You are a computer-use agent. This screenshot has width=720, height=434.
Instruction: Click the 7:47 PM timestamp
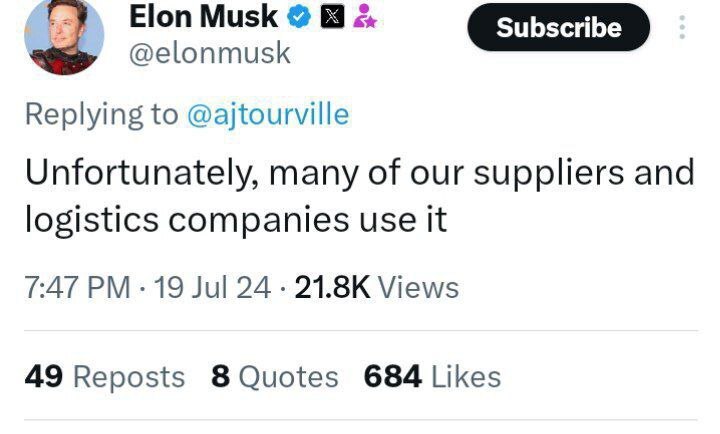[77, 288]
